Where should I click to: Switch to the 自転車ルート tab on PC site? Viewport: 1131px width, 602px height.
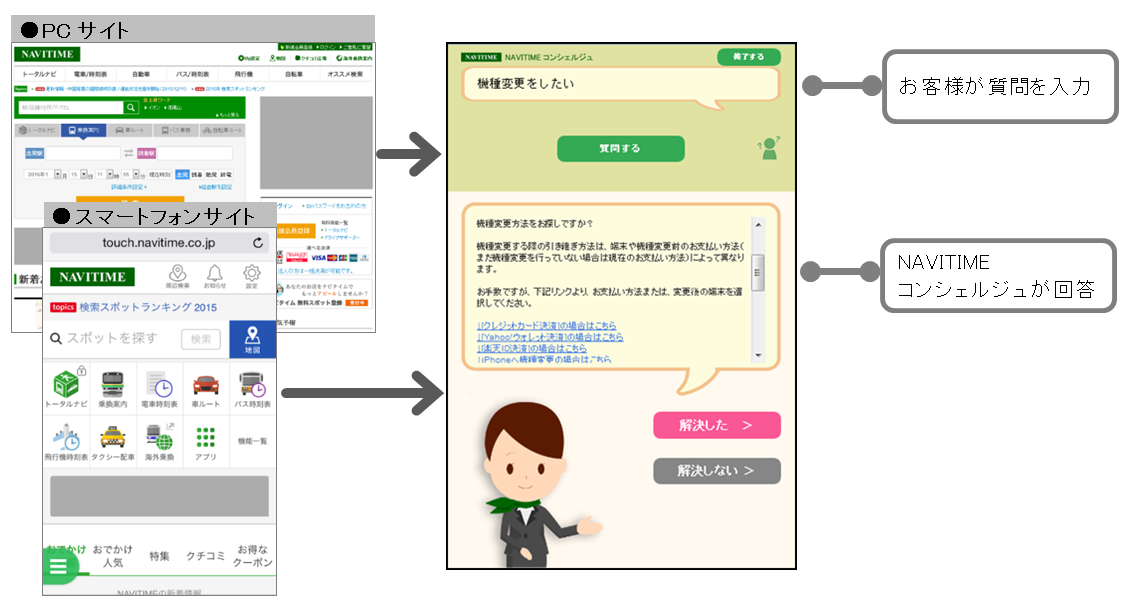(x=222, y=130)
